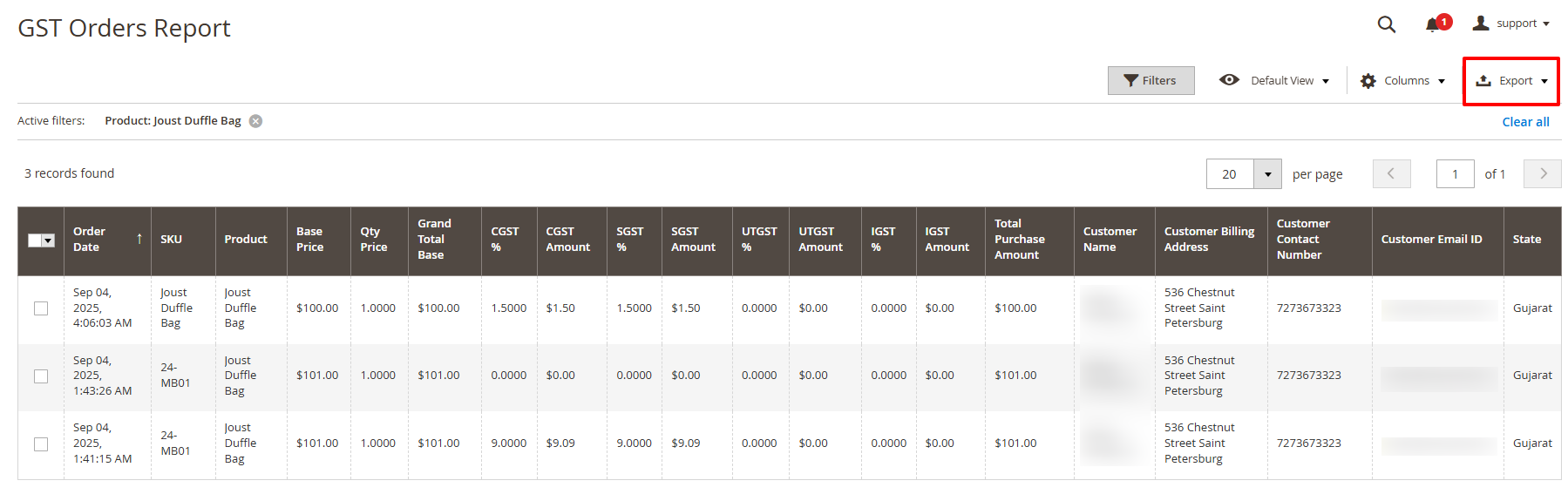Click the IGST Amount column header
This screenshot has height=501, width=1568.
coord(951,240)
